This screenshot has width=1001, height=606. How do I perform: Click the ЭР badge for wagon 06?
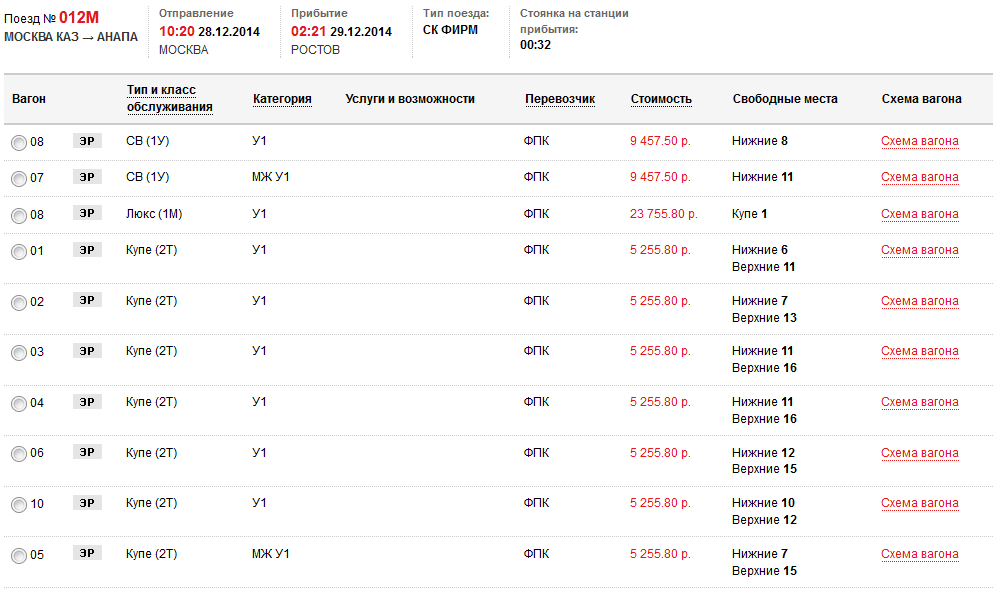point(87,452)
